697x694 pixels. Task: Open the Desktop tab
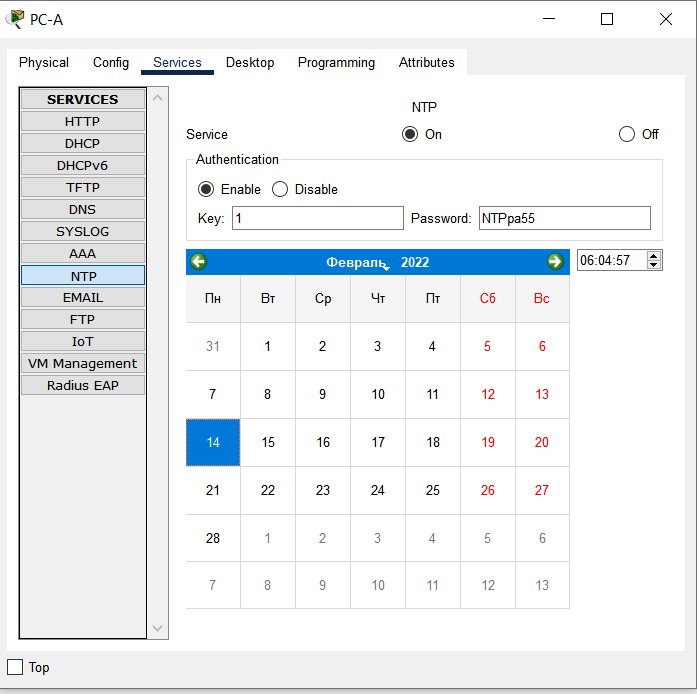coord(250,62)
